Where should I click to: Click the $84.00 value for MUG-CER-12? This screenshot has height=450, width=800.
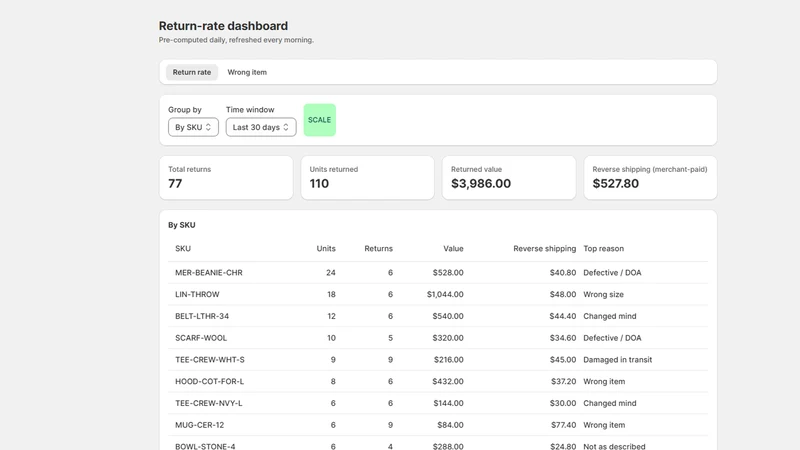(x=450, y=425)
